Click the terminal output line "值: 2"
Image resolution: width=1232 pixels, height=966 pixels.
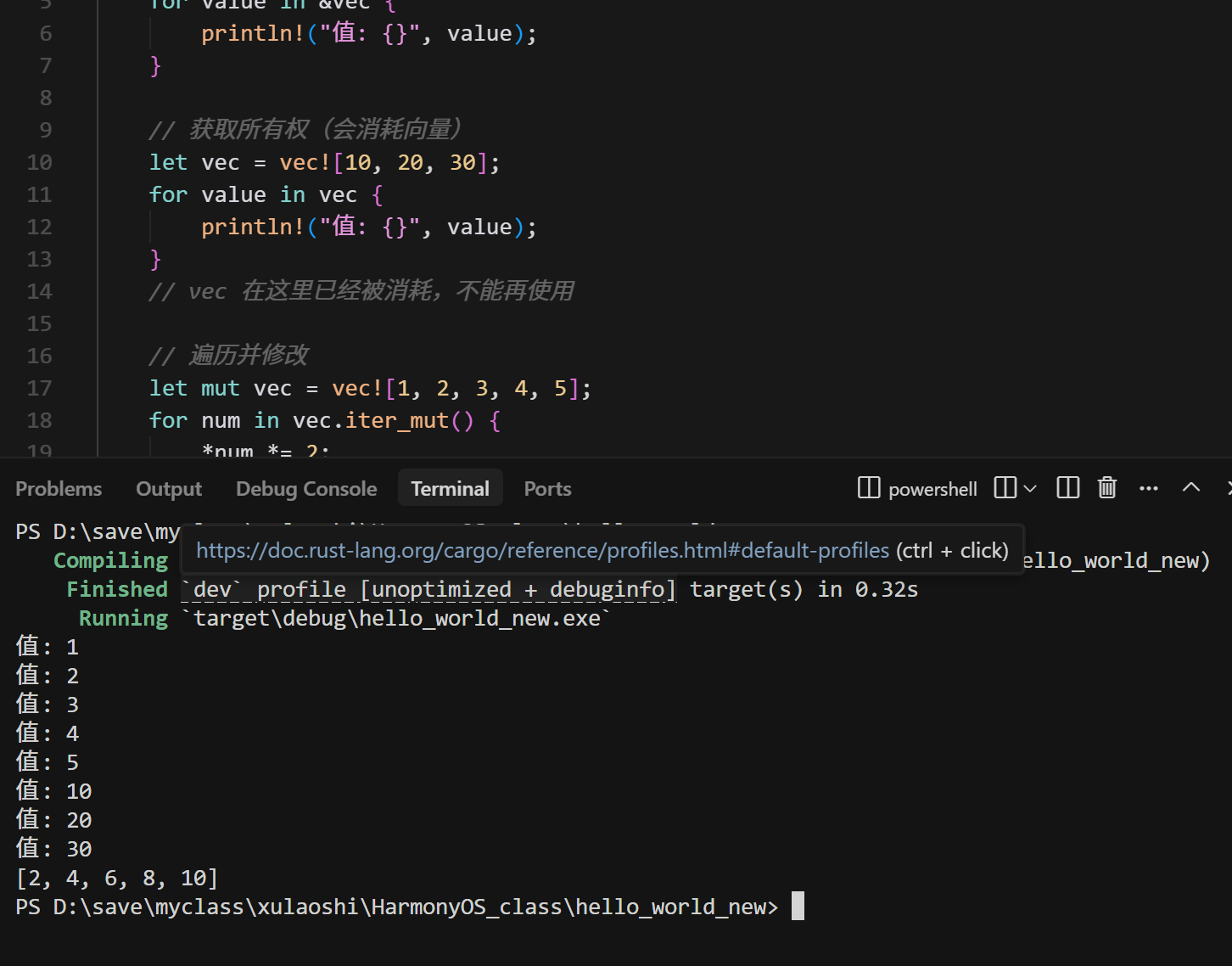coord(48,676)
